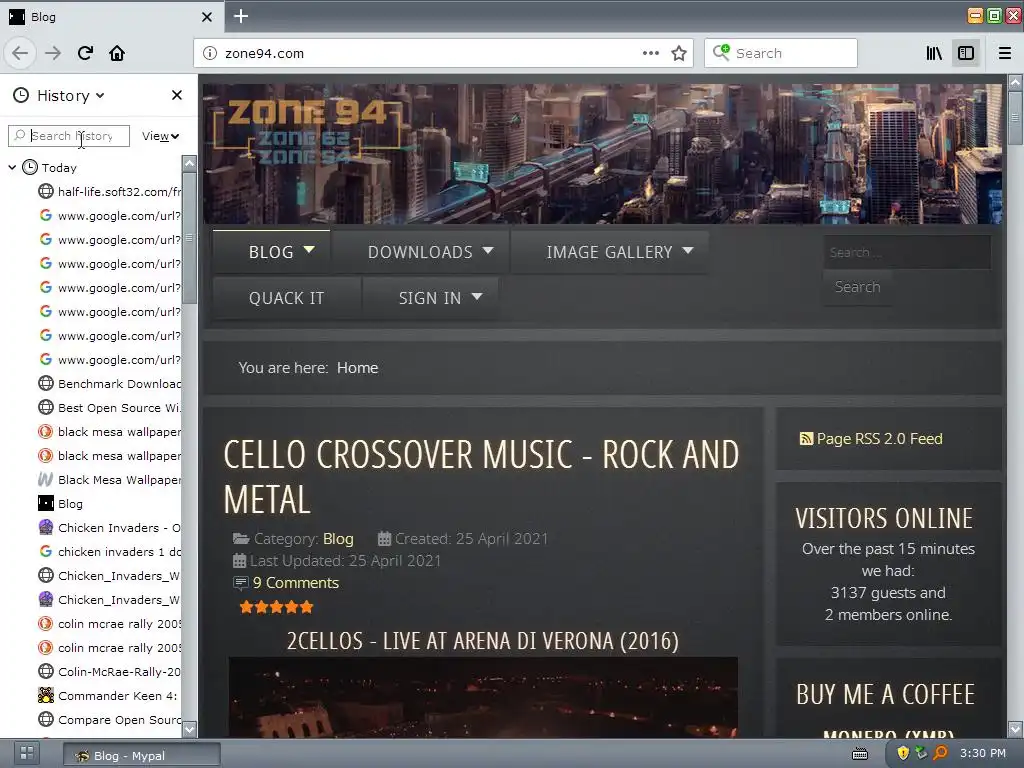Open Chicken Invaders - O history entry

pos(109,528)
